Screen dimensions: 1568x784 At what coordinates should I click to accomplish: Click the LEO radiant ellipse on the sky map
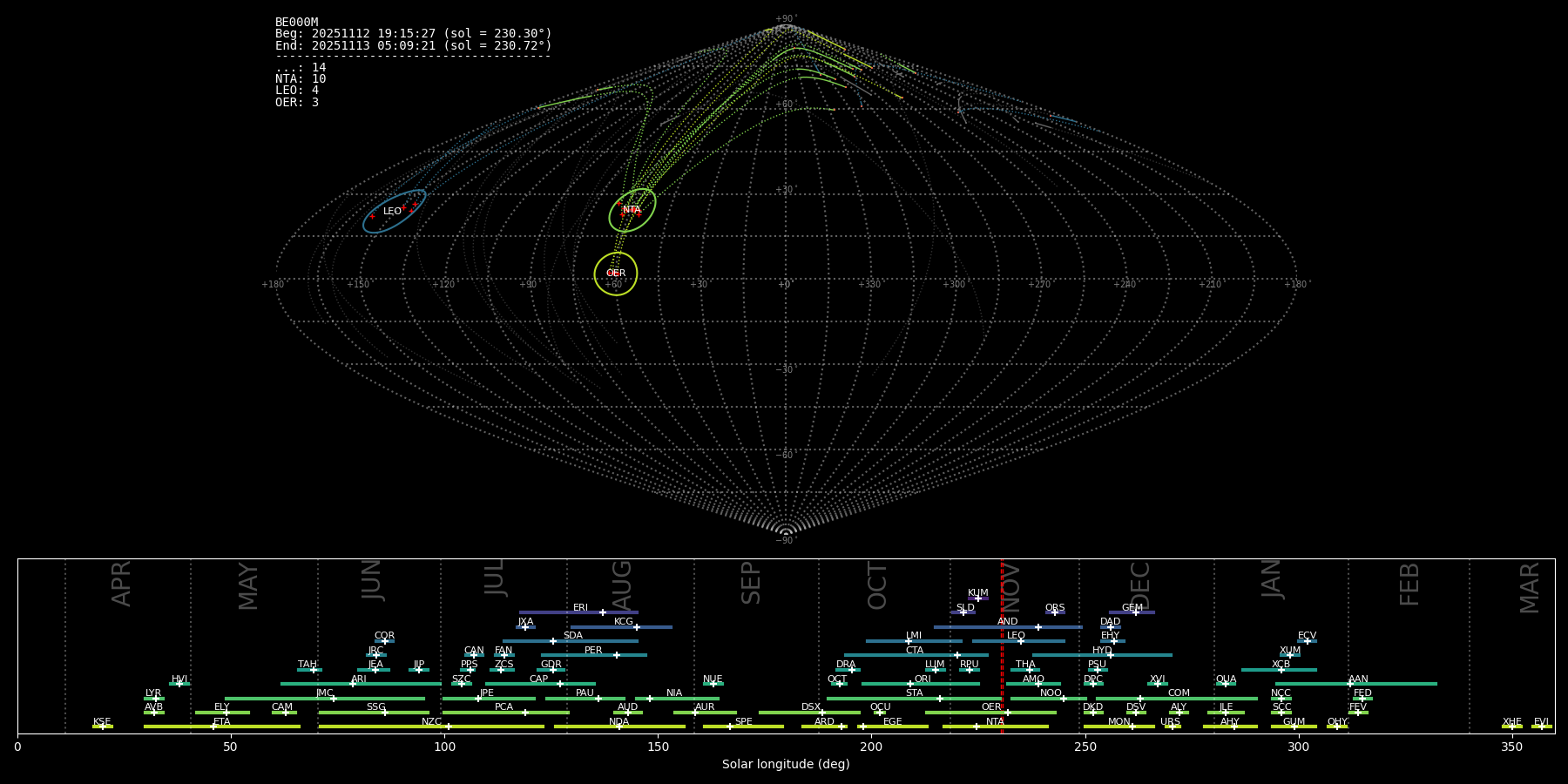pos(395,212)
